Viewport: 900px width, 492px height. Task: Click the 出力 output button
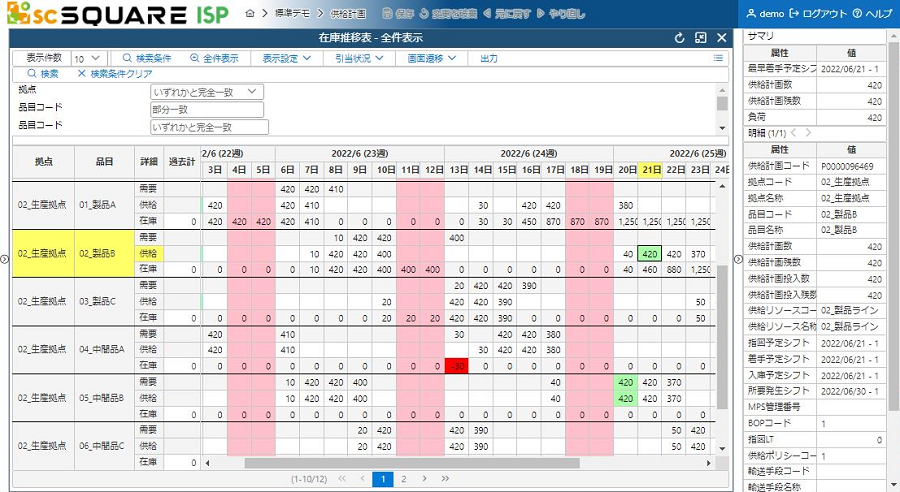tap(489, 59)
